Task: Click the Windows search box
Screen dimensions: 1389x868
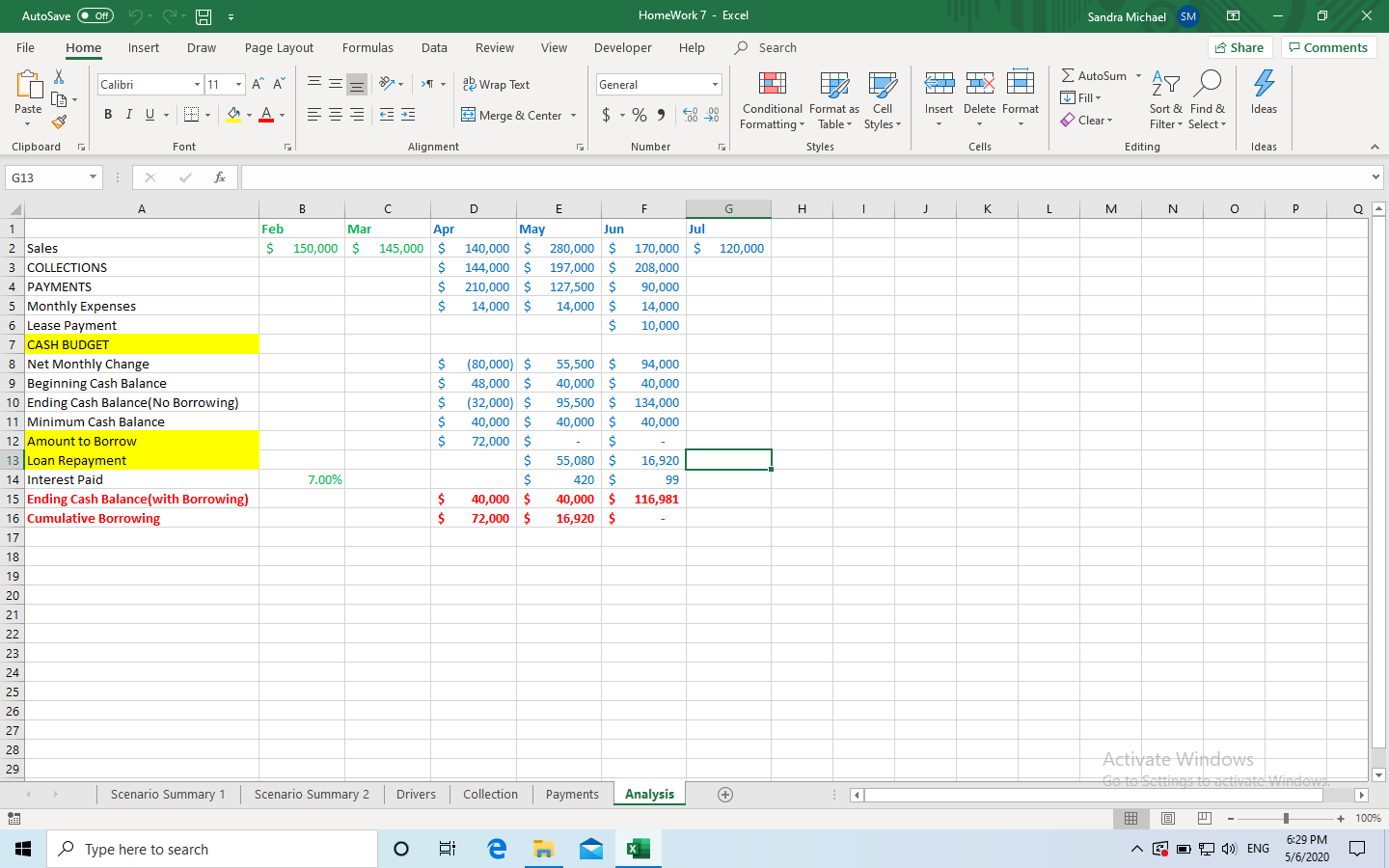Action: (212, 849)
